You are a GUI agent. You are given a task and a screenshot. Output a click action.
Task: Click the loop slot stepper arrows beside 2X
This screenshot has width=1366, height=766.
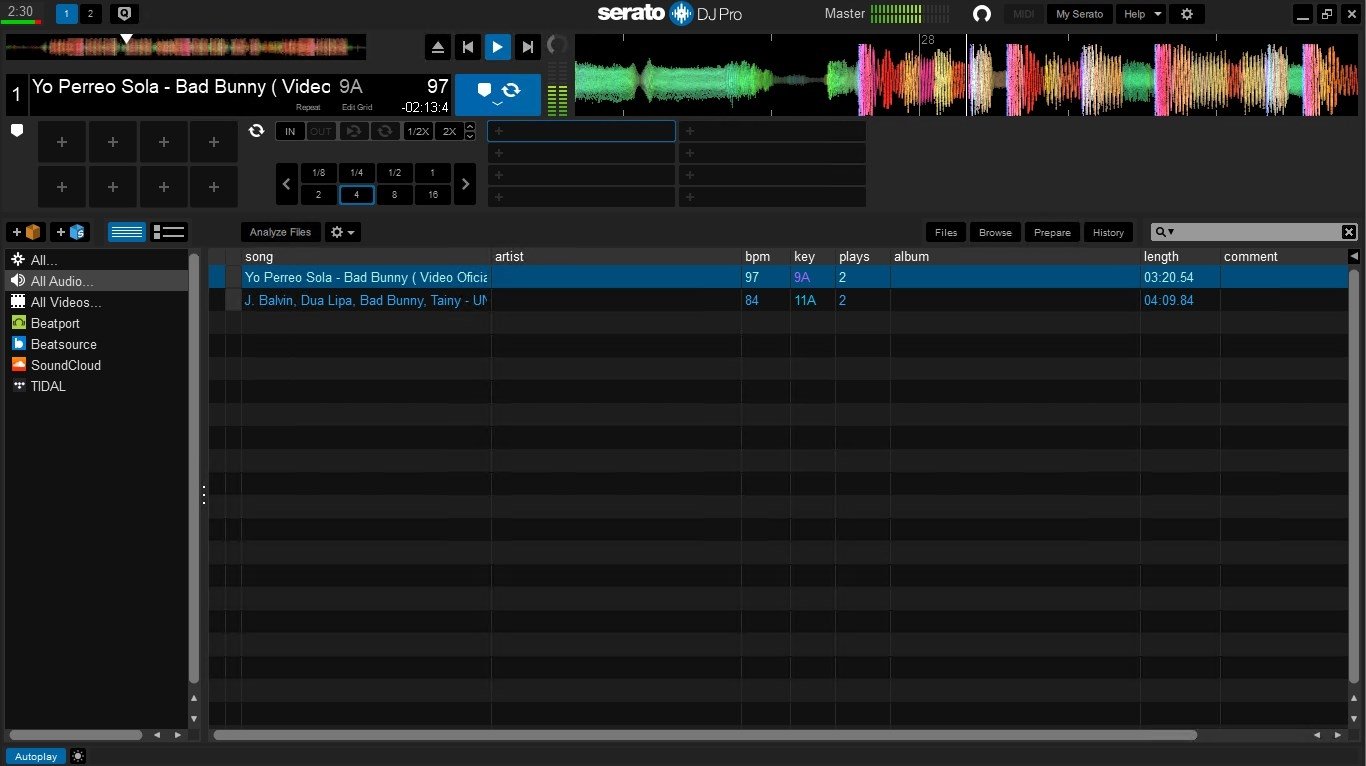point(470,131)
